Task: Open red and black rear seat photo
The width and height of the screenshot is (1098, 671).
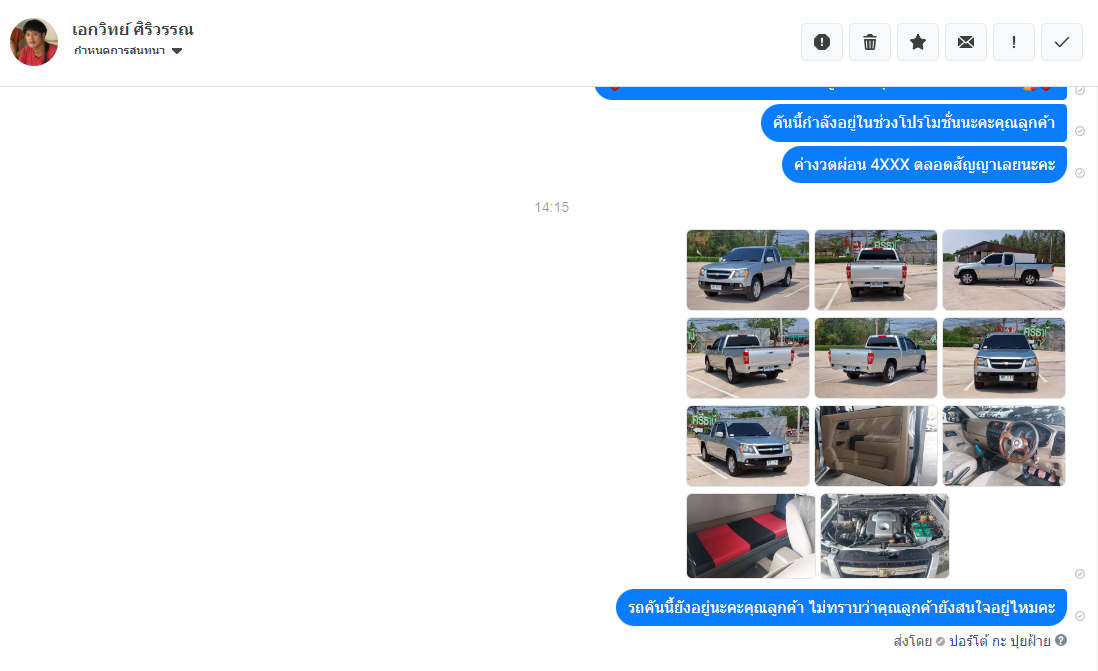Action: (751, 536)
